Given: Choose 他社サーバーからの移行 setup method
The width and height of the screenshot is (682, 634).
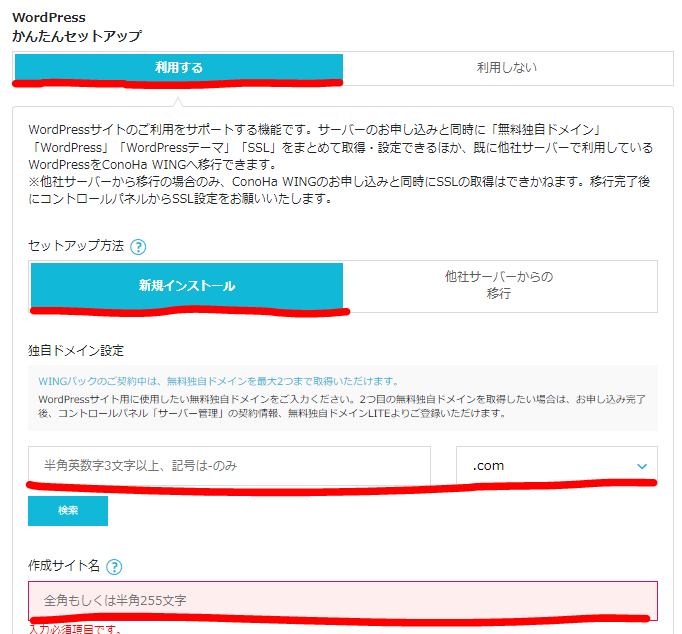Looking at the screenshot, I should 499,286.
